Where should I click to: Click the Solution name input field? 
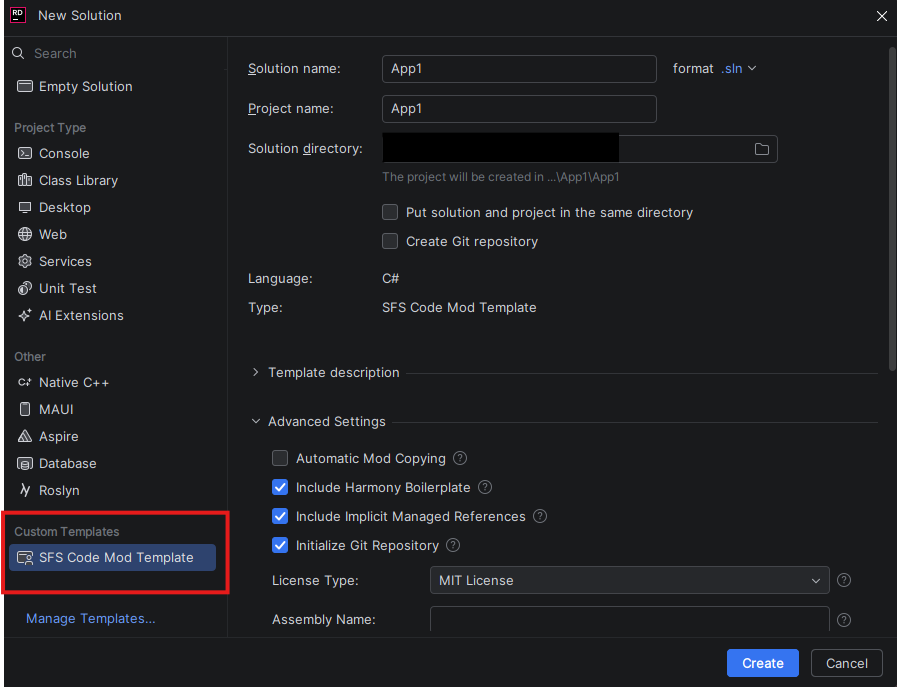(x=519, y=69)
